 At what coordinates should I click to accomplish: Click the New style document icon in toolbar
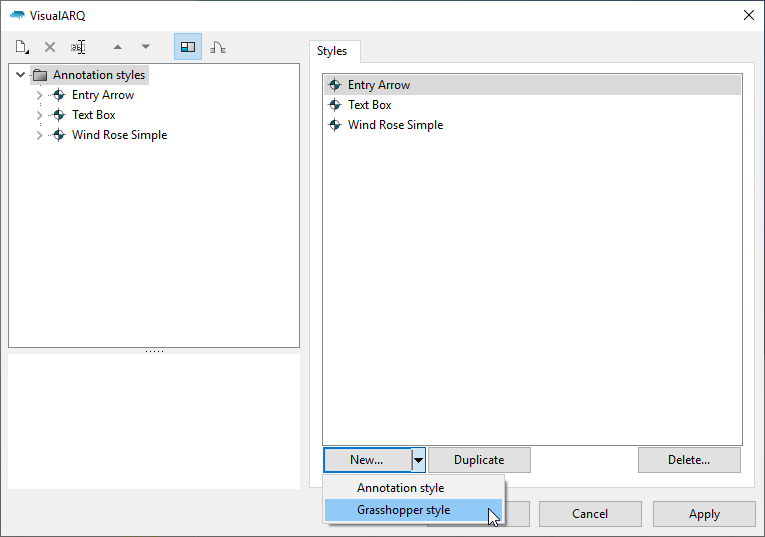[22, 47]
